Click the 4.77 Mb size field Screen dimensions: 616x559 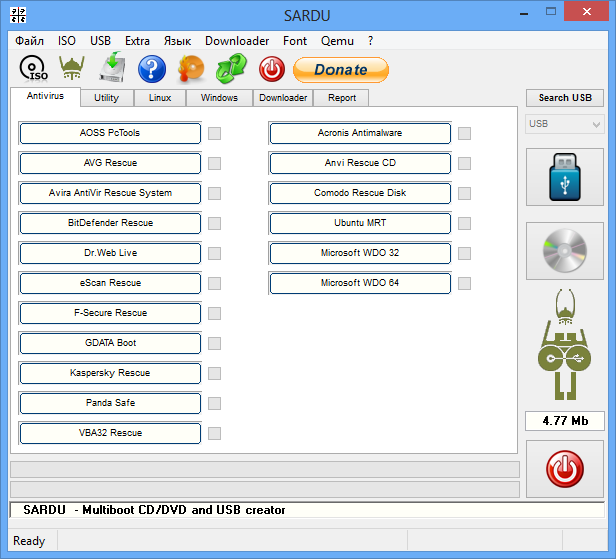[565, 421]
